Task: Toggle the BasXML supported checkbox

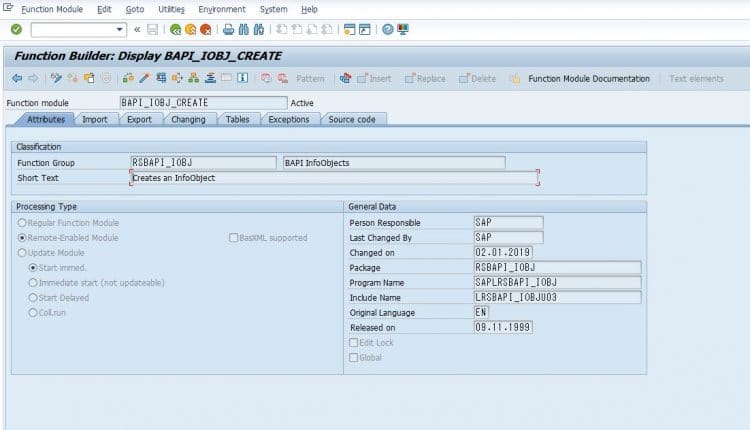Action: (233, 238)
